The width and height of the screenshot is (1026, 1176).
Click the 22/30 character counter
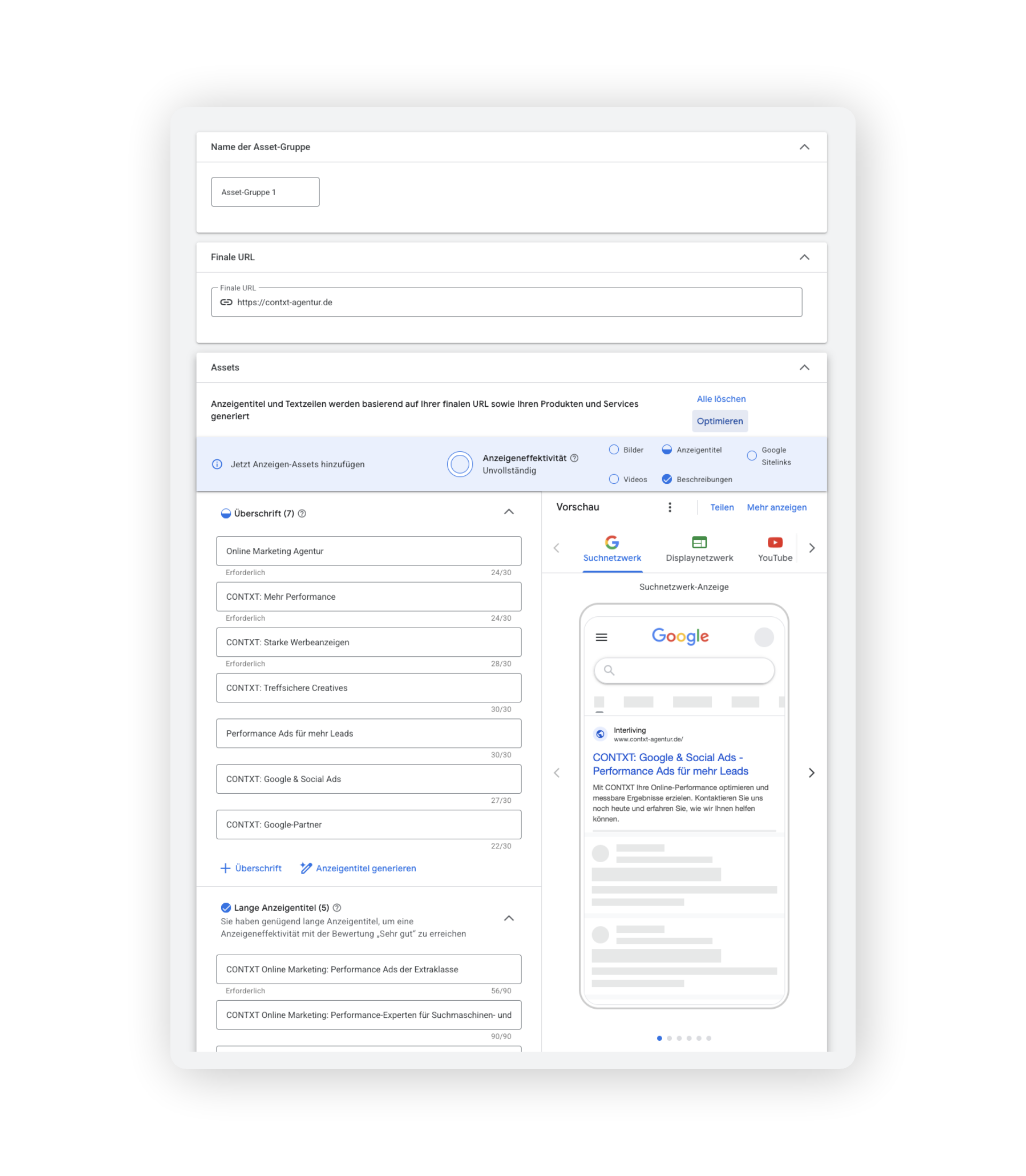(501, 847)
